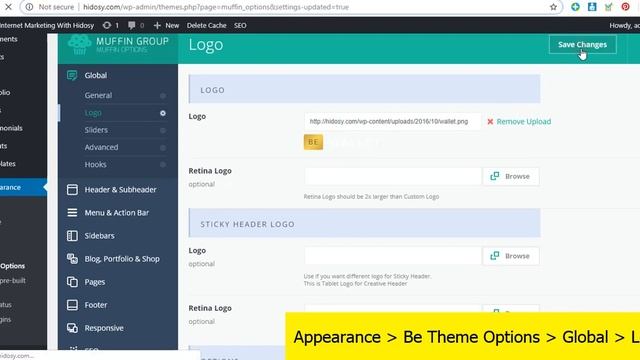Click the Muffin Group logo
This screenshot has width=640, height=360.
click(x=118, y=44)
